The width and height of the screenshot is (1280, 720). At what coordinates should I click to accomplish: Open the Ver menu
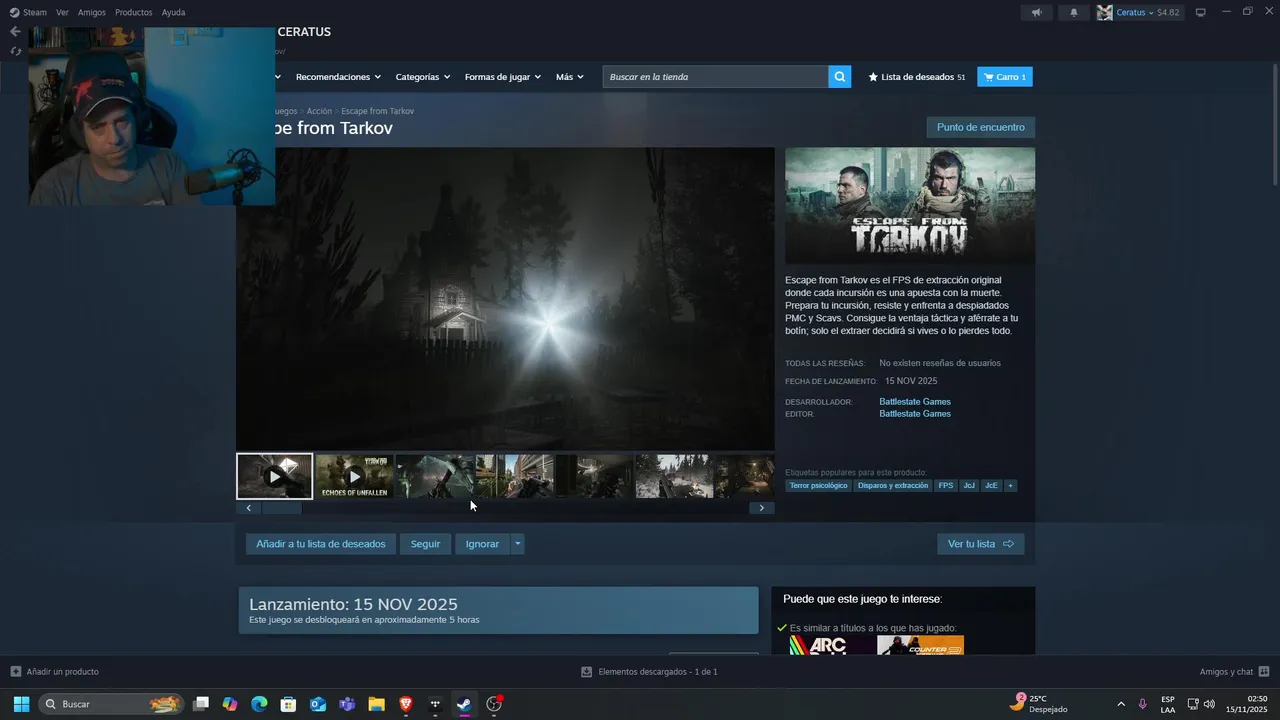[62, 12]
